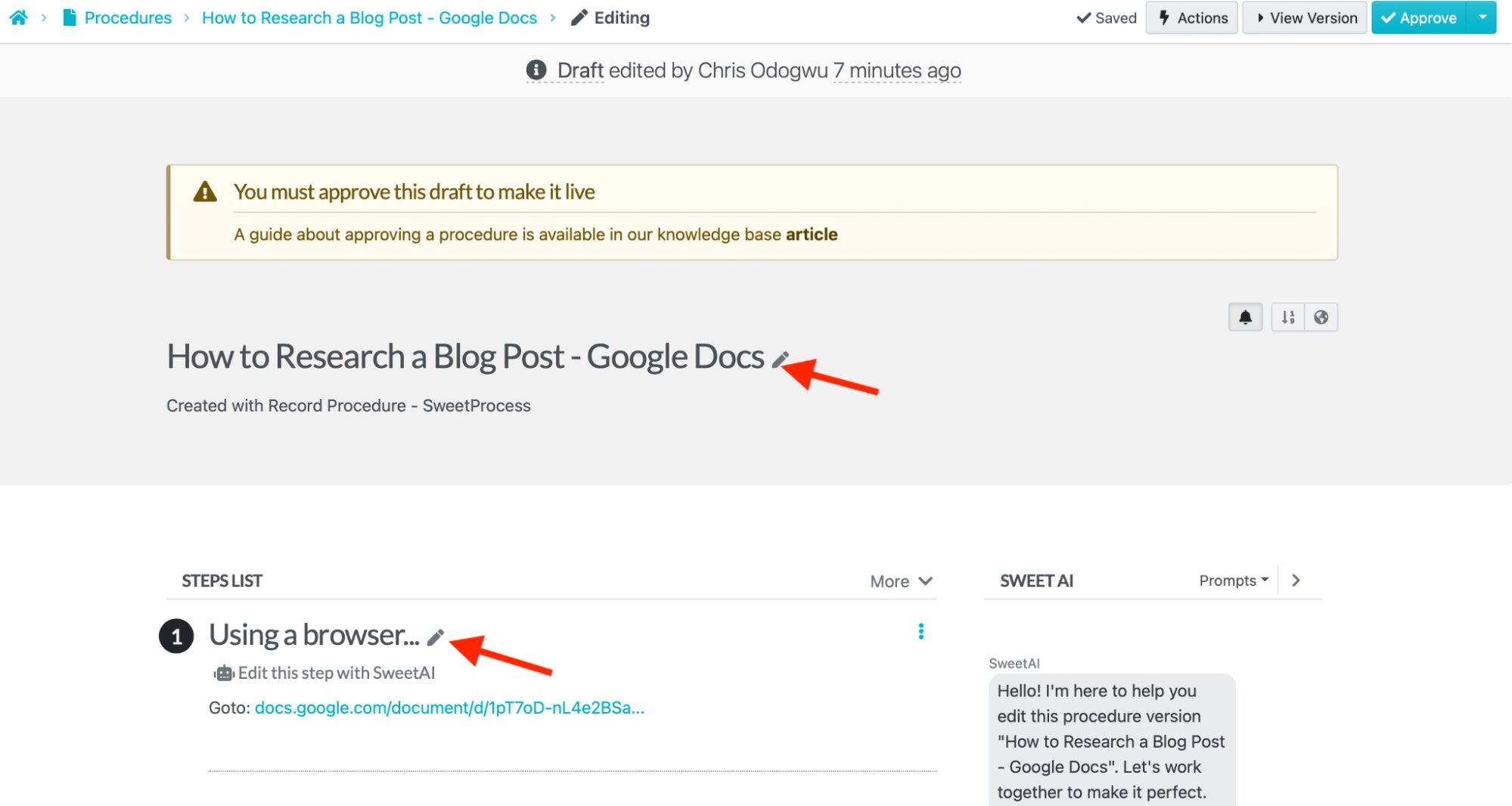Click the info icon beside Draft
Viewport: 1512px width, 806px height.
[x=536, y=70]
